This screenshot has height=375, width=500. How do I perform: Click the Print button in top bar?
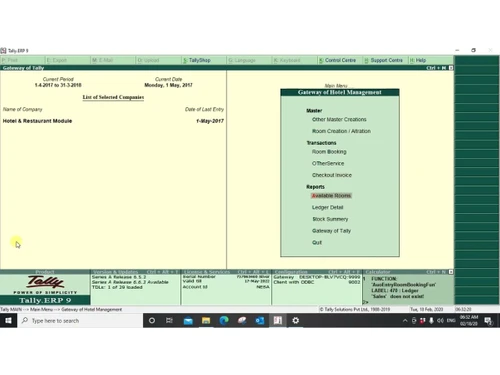22,60
